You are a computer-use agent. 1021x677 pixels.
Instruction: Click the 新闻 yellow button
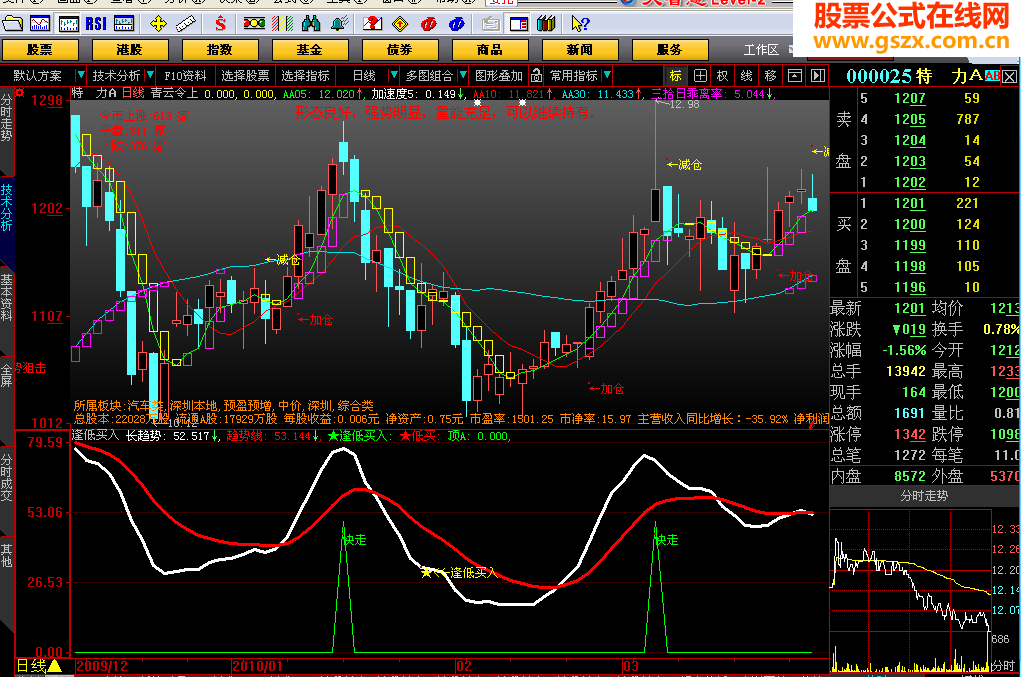coord(579,50)
